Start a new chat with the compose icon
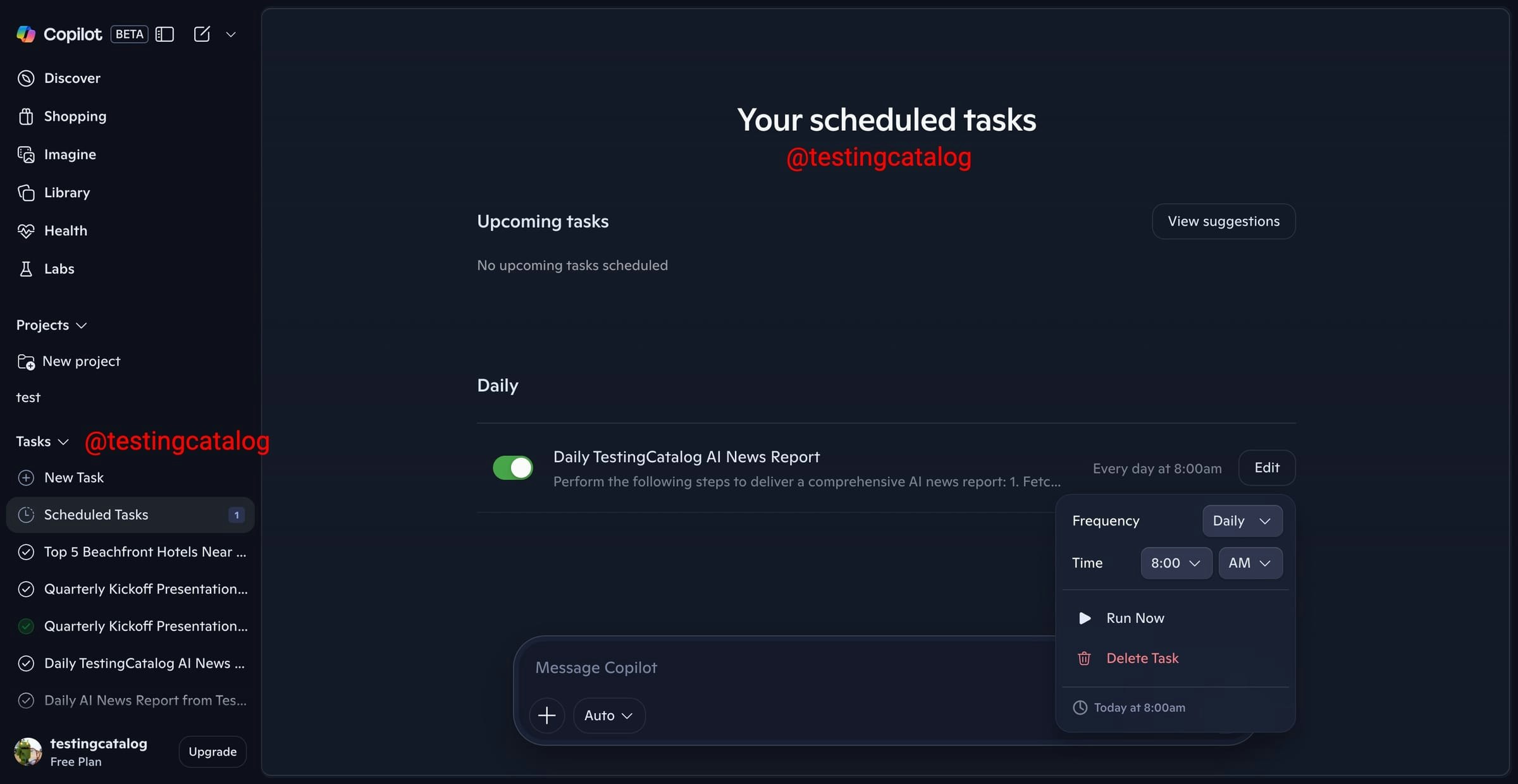The height and width of the screenshot is (784, 1518). (x=202, y=34)
